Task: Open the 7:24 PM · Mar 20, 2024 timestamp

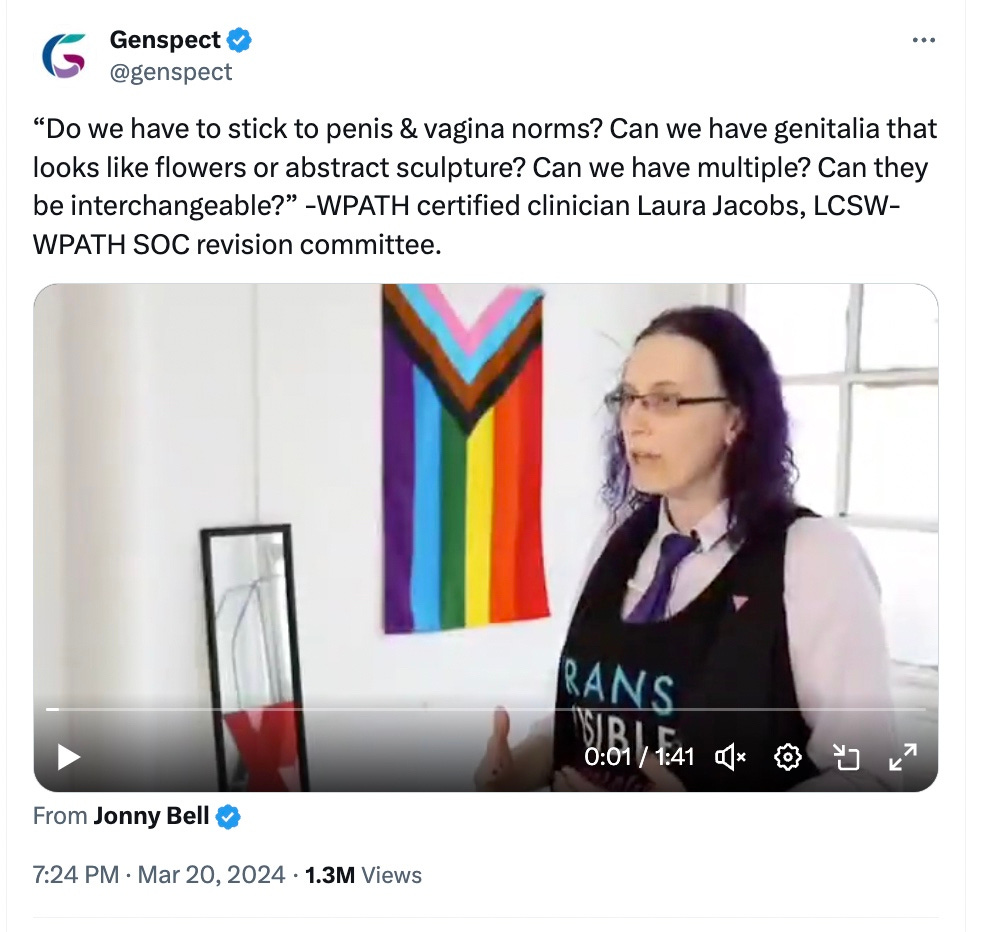Action: [159, 875]
